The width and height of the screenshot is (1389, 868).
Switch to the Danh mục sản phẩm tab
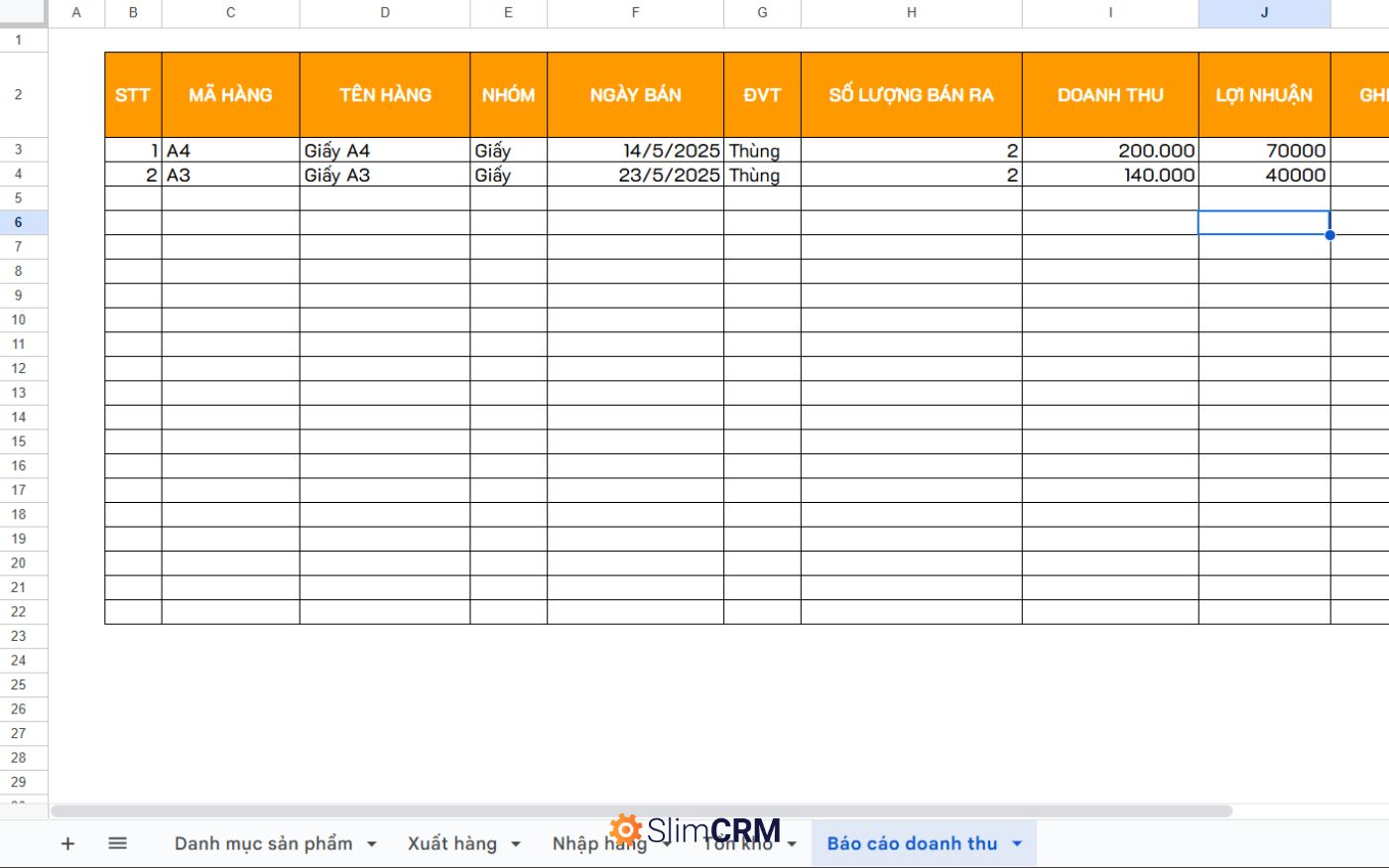pyautogui.click(x=263, y=843)
